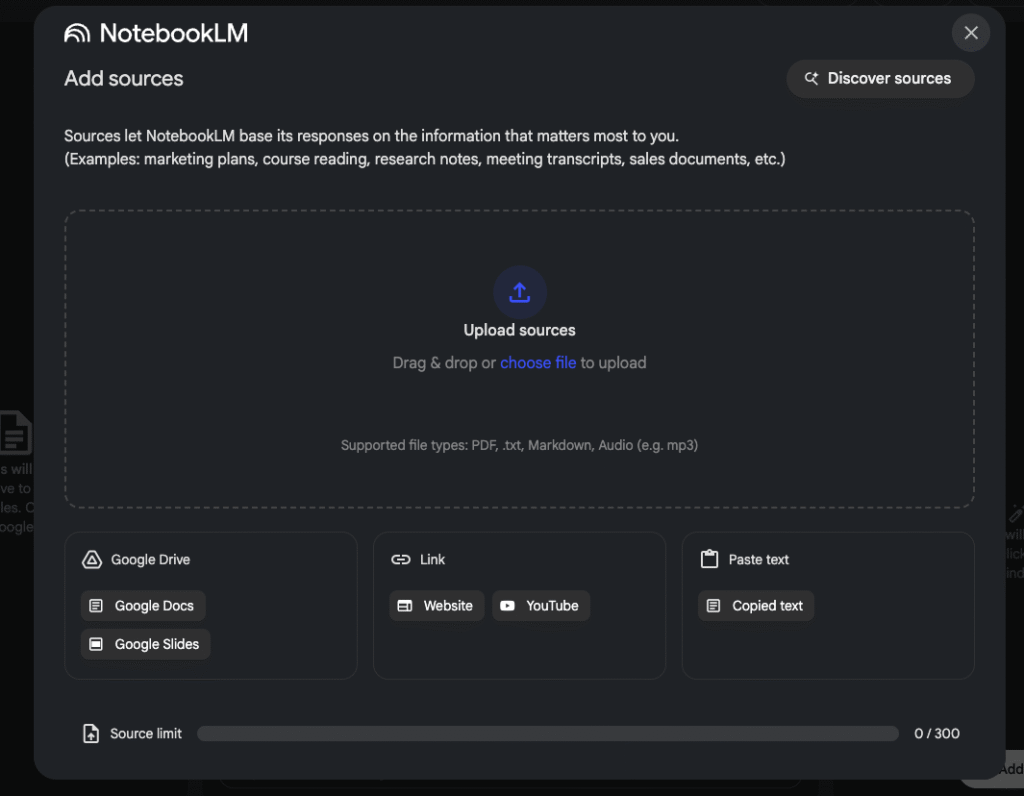
Task: Click the text icon in Copied text chip
Action: [x=714, y=606]
